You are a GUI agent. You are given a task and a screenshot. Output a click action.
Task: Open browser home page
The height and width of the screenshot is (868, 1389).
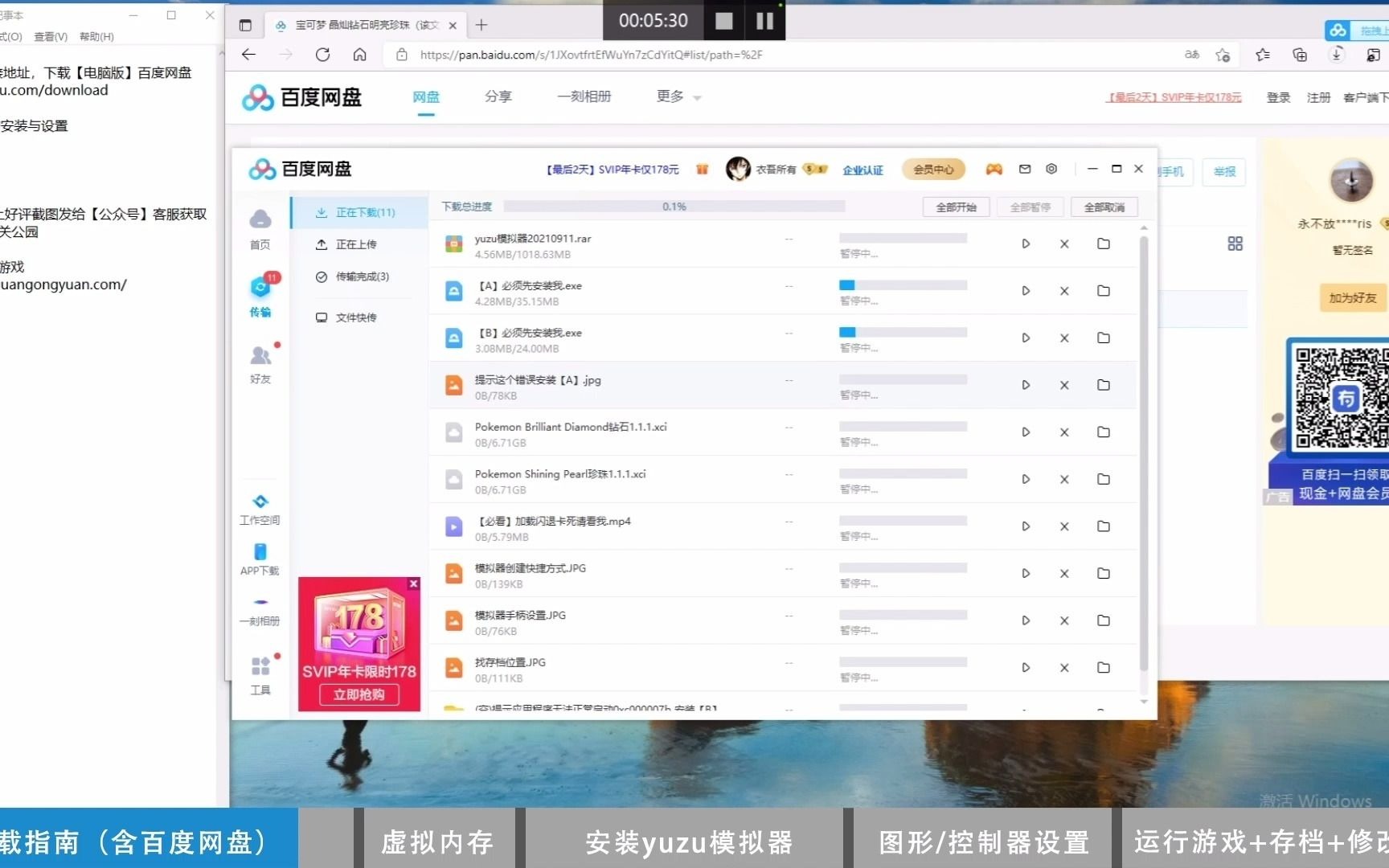(x=360, y=55)
